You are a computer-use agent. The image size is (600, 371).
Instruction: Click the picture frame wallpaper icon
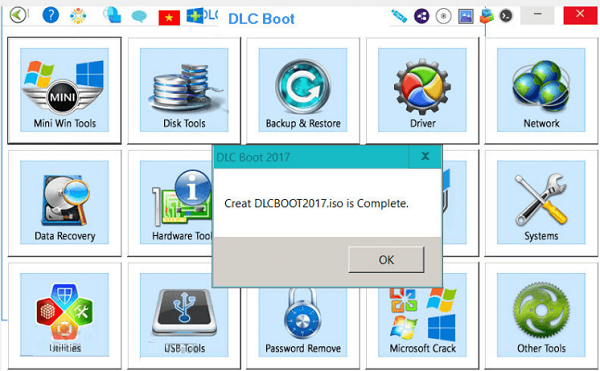(466, 16)
